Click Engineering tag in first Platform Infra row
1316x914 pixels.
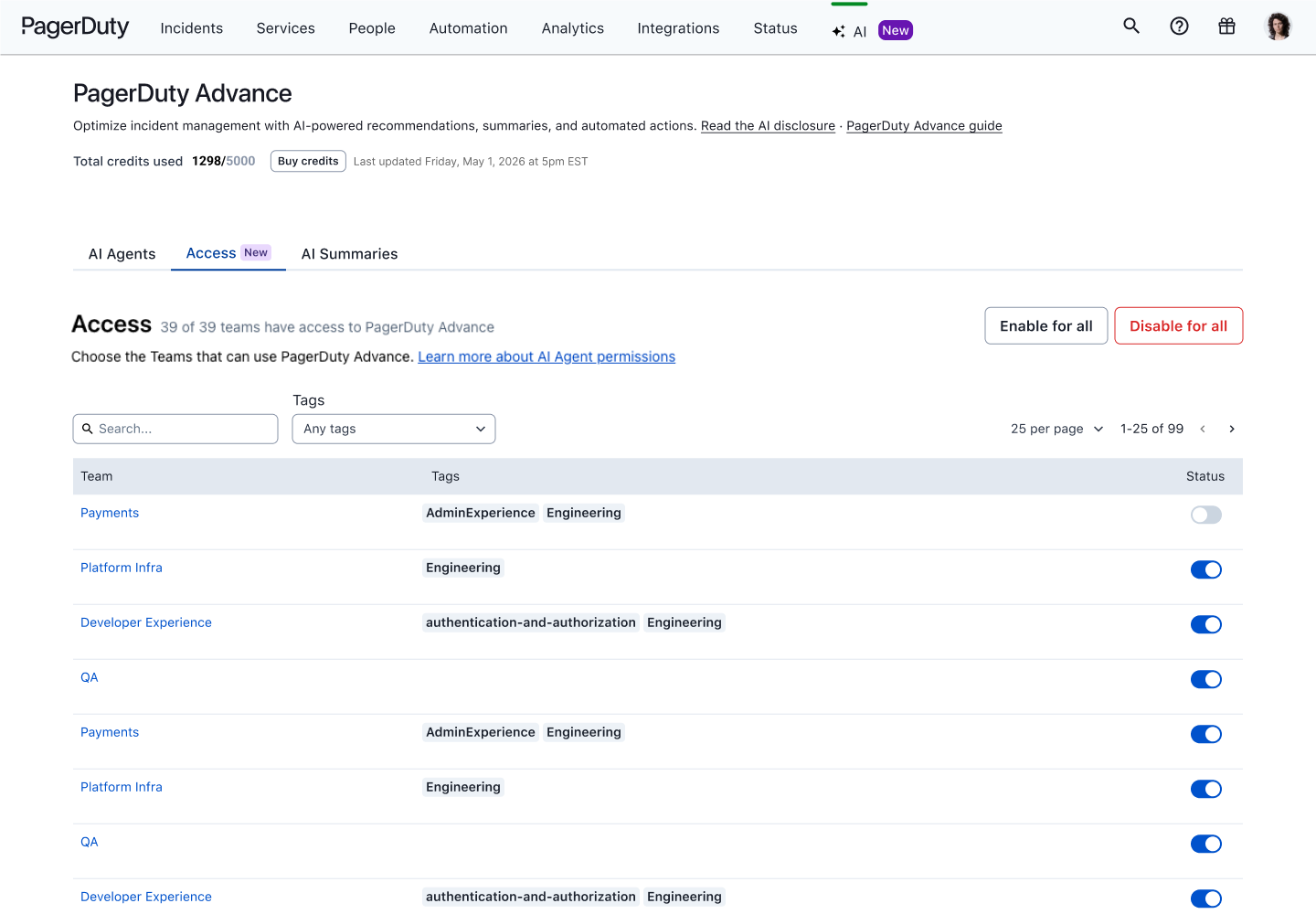coord(463,568)
